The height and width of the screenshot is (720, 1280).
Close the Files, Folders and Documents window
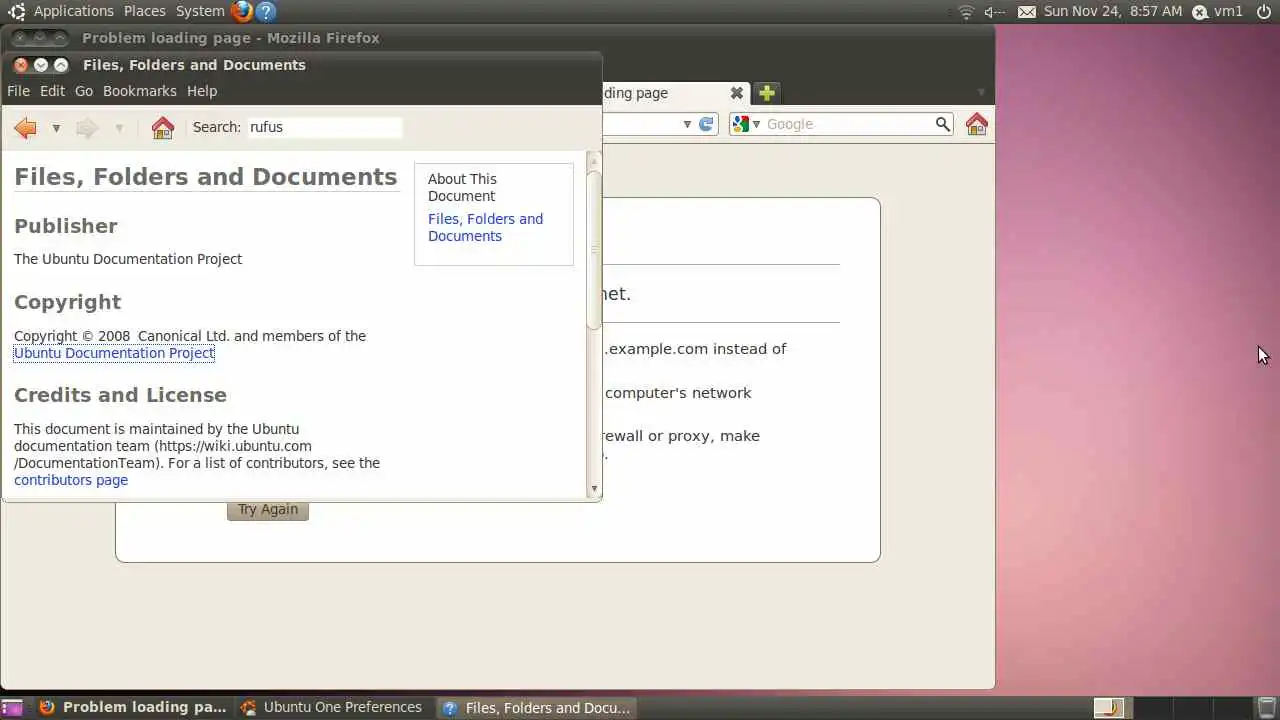[x=21, y=65]
